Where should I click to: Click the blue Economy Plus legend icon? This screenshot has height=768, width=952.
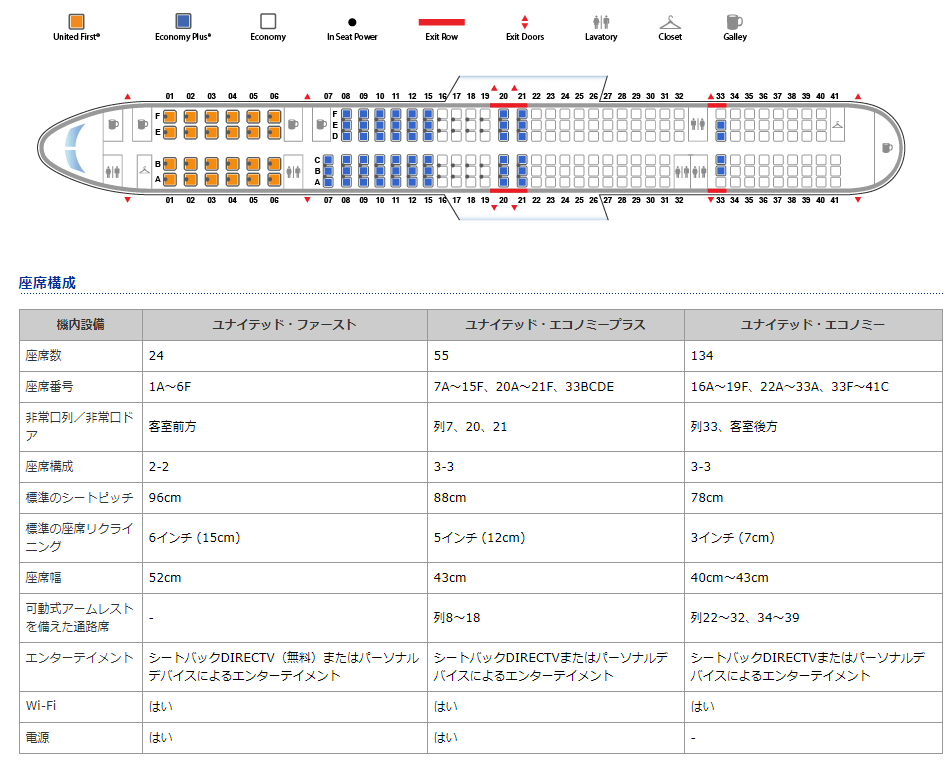click(183, 21)
